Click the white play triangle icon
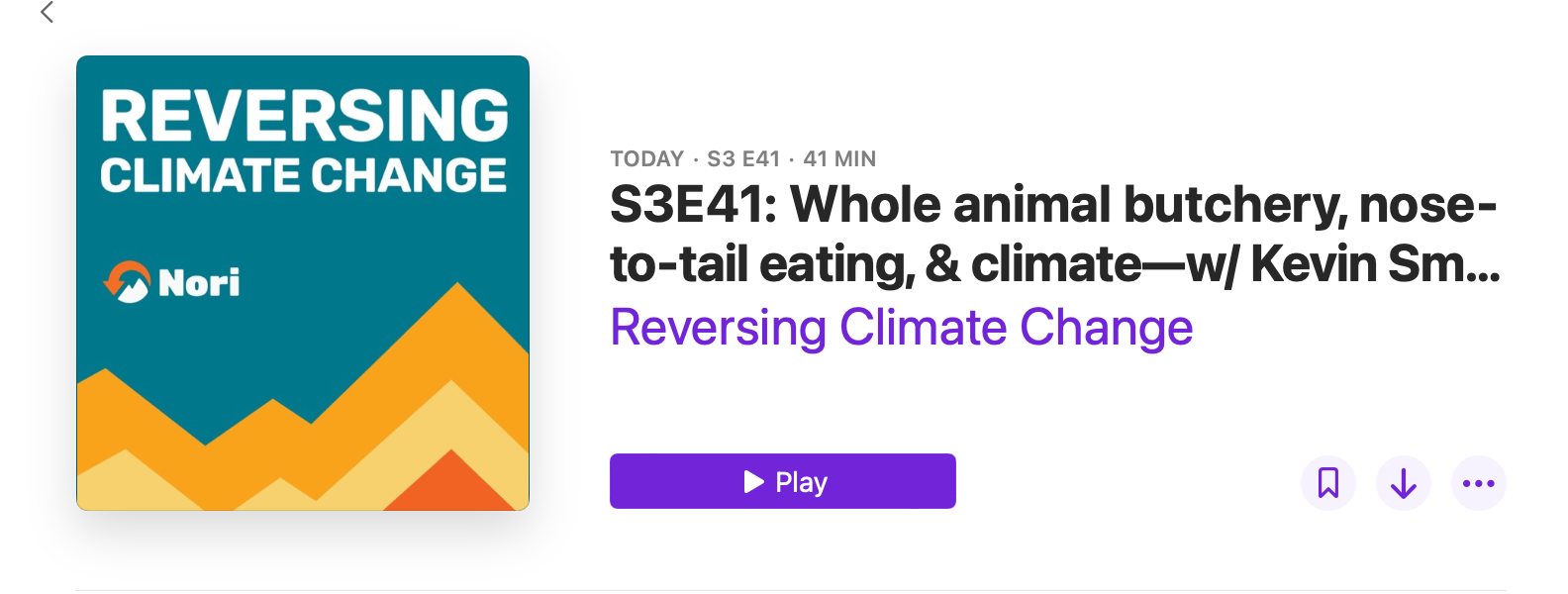This screenshot has height=594, width=1568. click(x=754, y=482)
